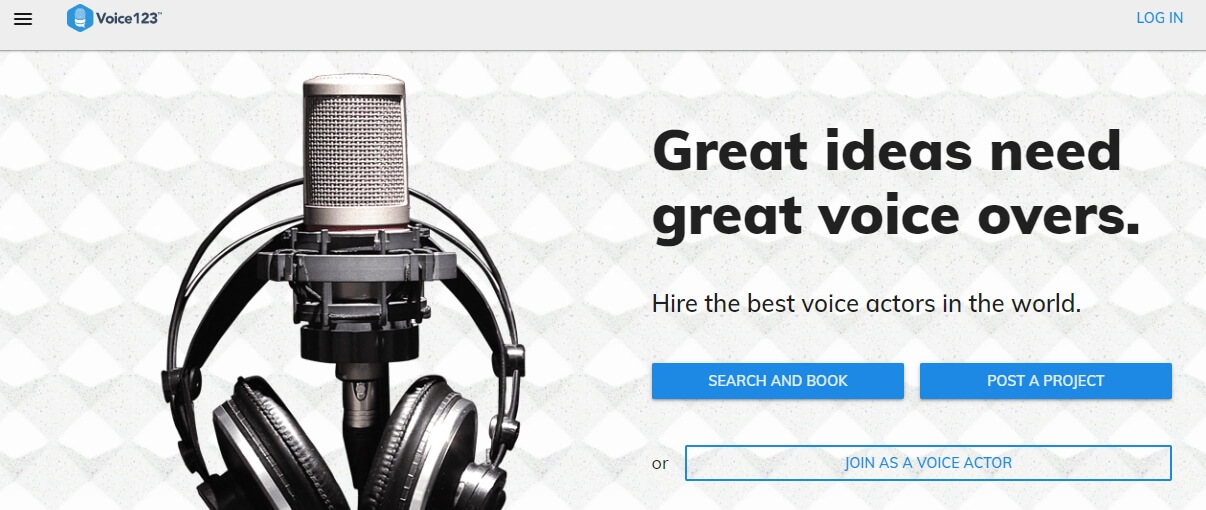
Task: Click the SEARCH AND BOOK button
Action: (778, 381)
